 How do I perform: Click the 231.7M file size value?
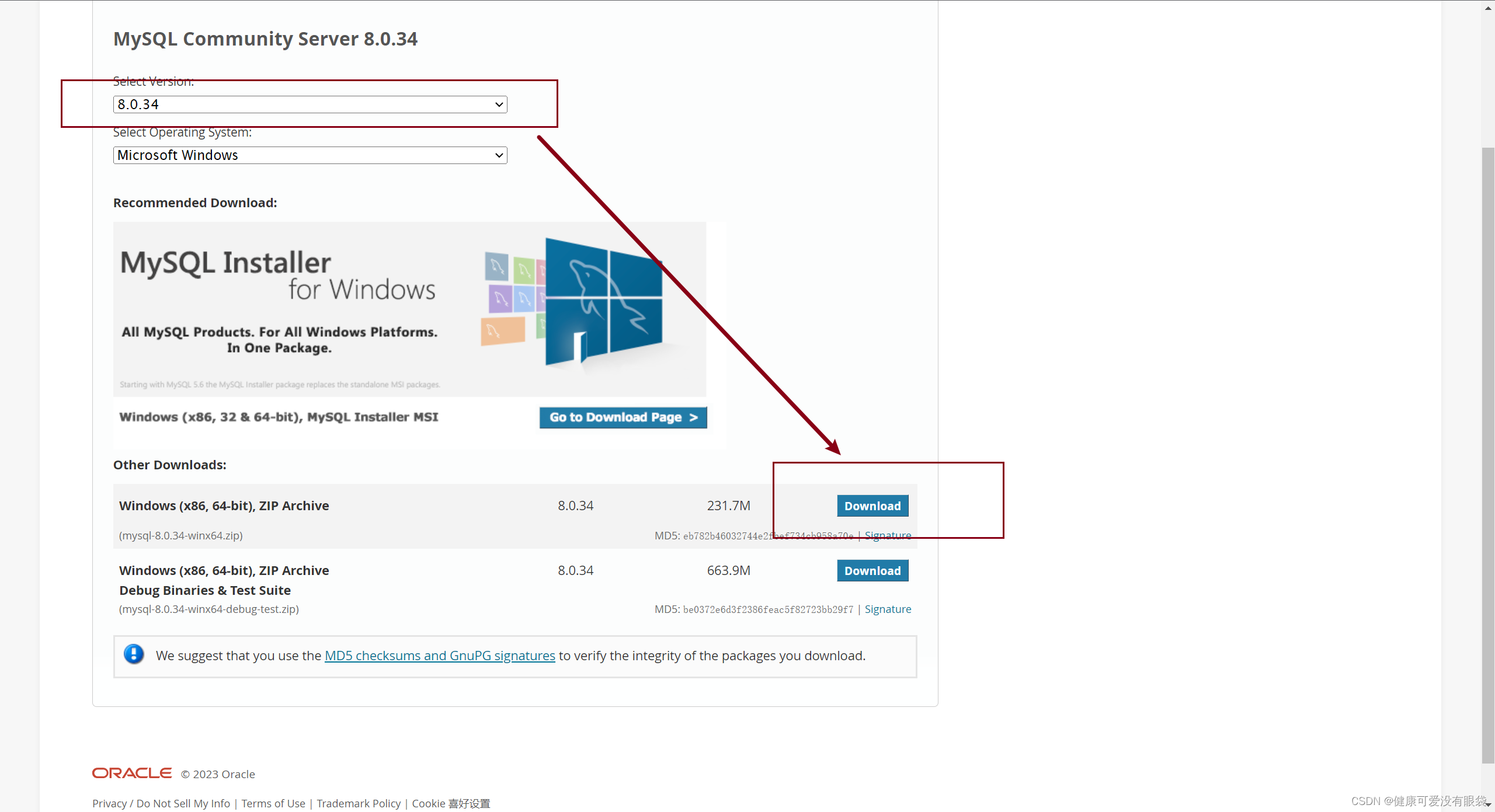(729, 506)
